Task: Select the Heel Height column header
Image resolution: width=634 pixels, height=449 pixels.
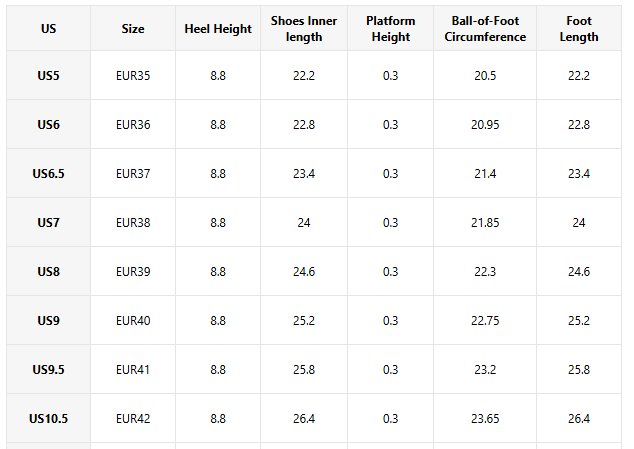Action: tap(218, 29)
